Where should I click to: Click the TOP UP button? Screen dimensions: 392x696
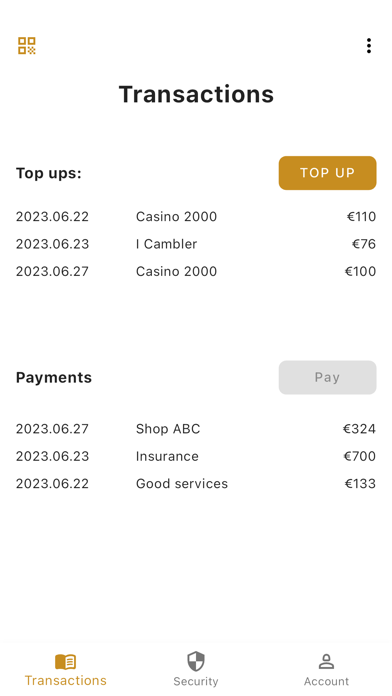coord(328,173)
